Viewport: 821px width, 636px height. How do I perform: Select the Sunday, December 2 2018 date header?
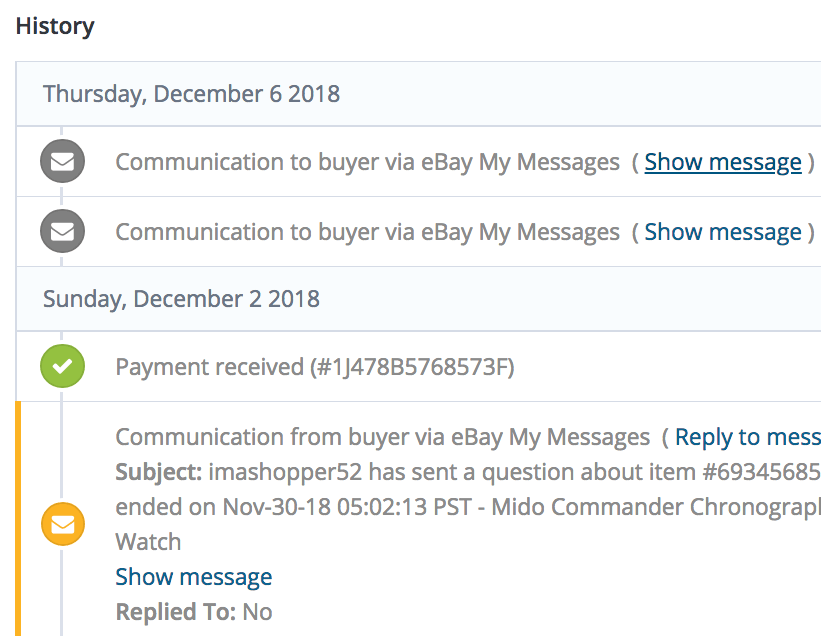[181, 299]
